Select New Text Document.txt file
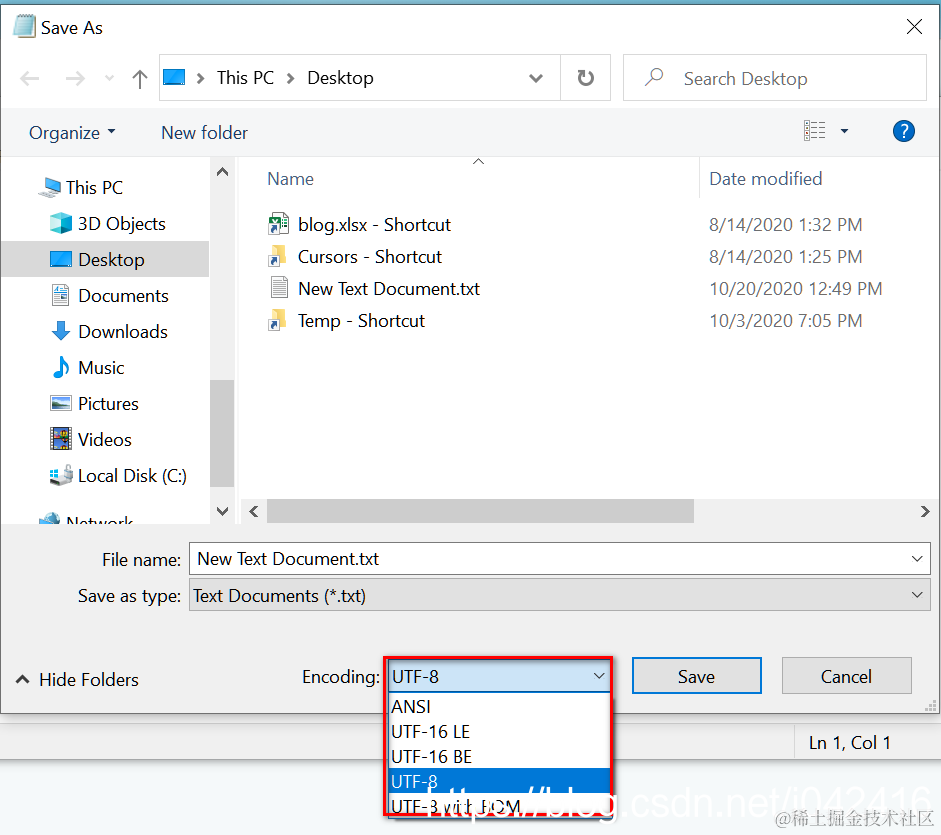941x835 pixels. 389,289
